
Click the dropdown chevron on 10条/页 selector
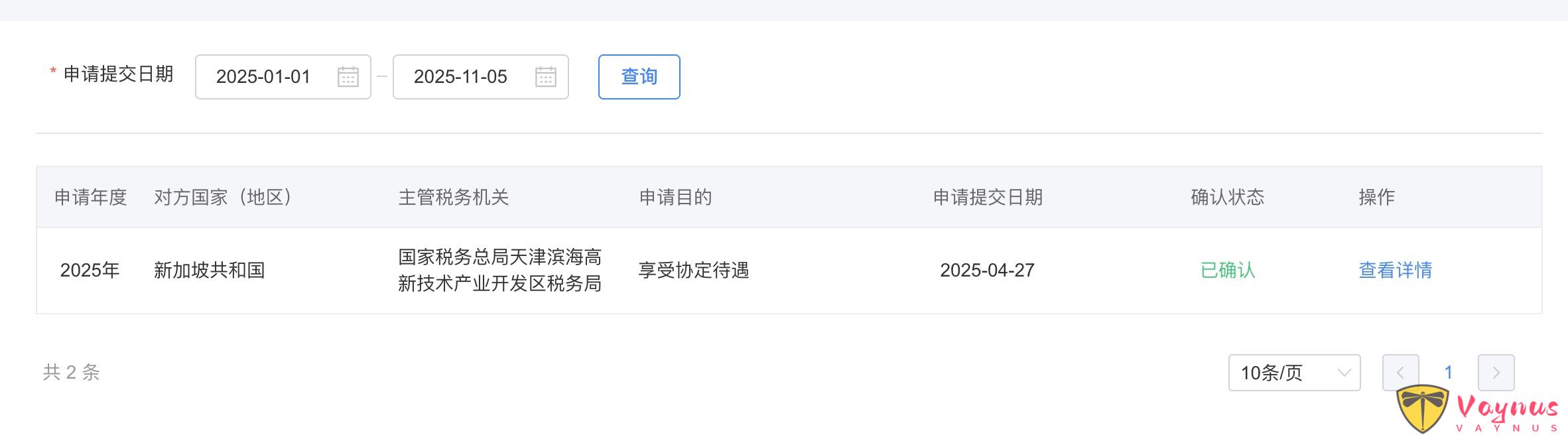click(1344, 373)
